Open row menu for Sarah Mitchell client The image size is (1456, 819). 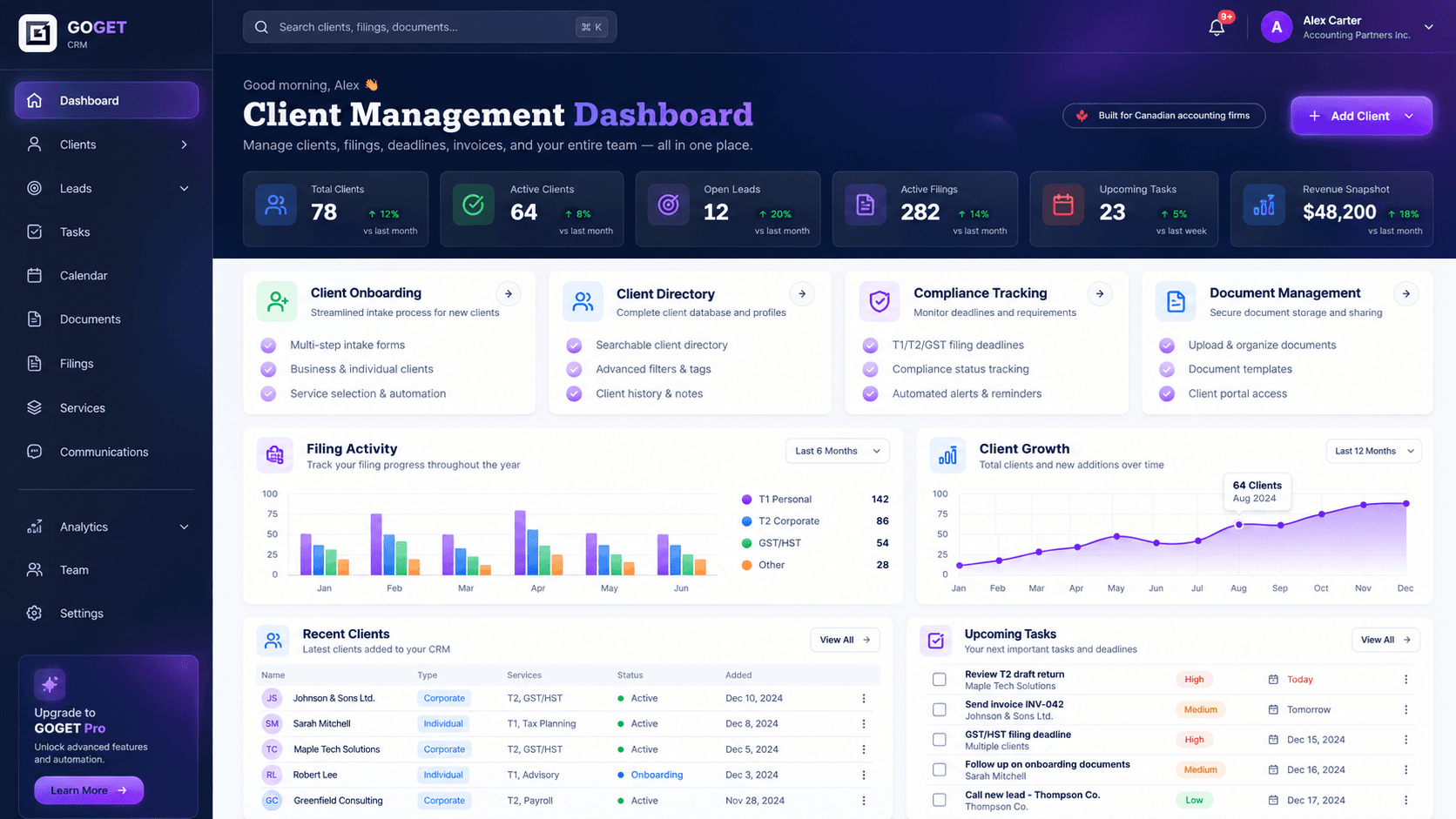pyautogui.click(x=864, y=723)
